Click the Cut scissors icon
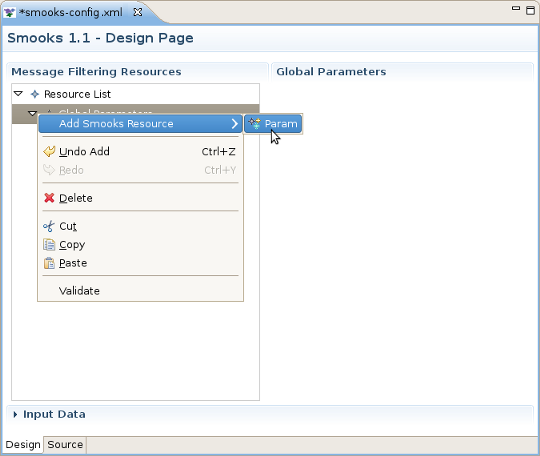Screen dimensions: 540x456 pyautogui.click(x=49, y=226)
